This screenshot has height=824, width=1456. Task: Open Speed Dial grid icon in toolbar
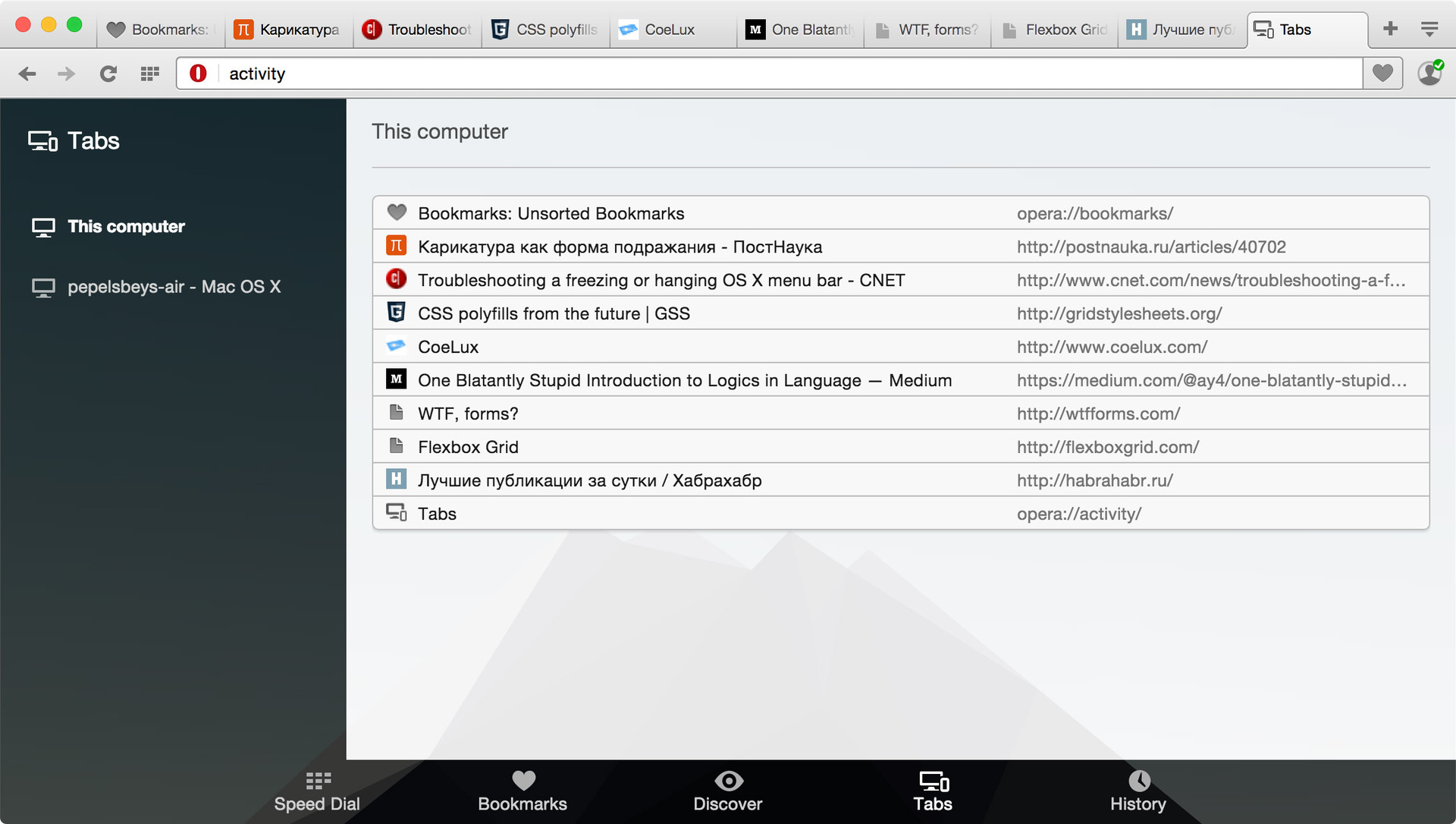point(149,74)
